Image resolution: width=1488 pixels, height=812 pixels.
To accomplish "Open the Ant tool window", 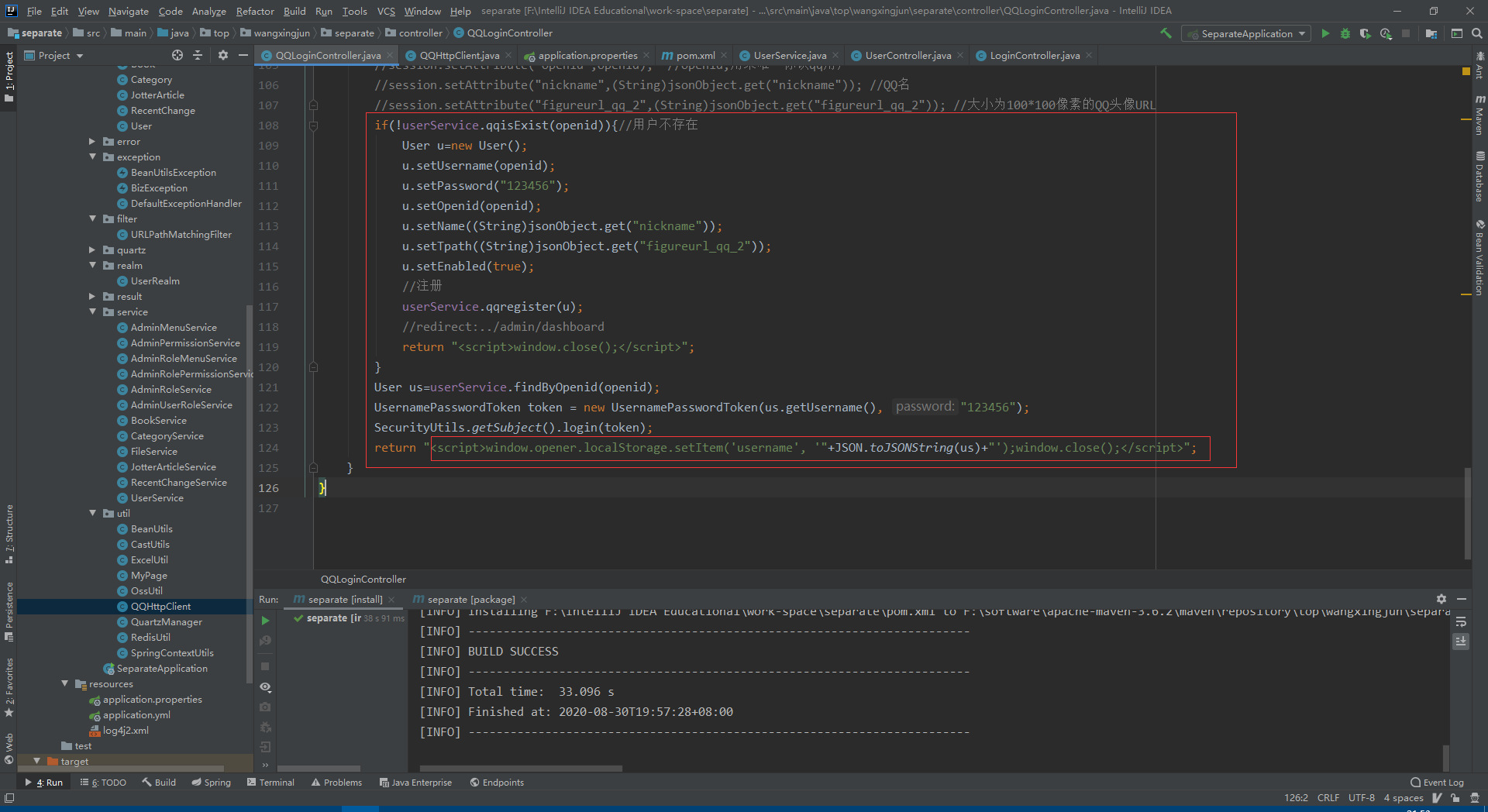I will pos(1479,65).
